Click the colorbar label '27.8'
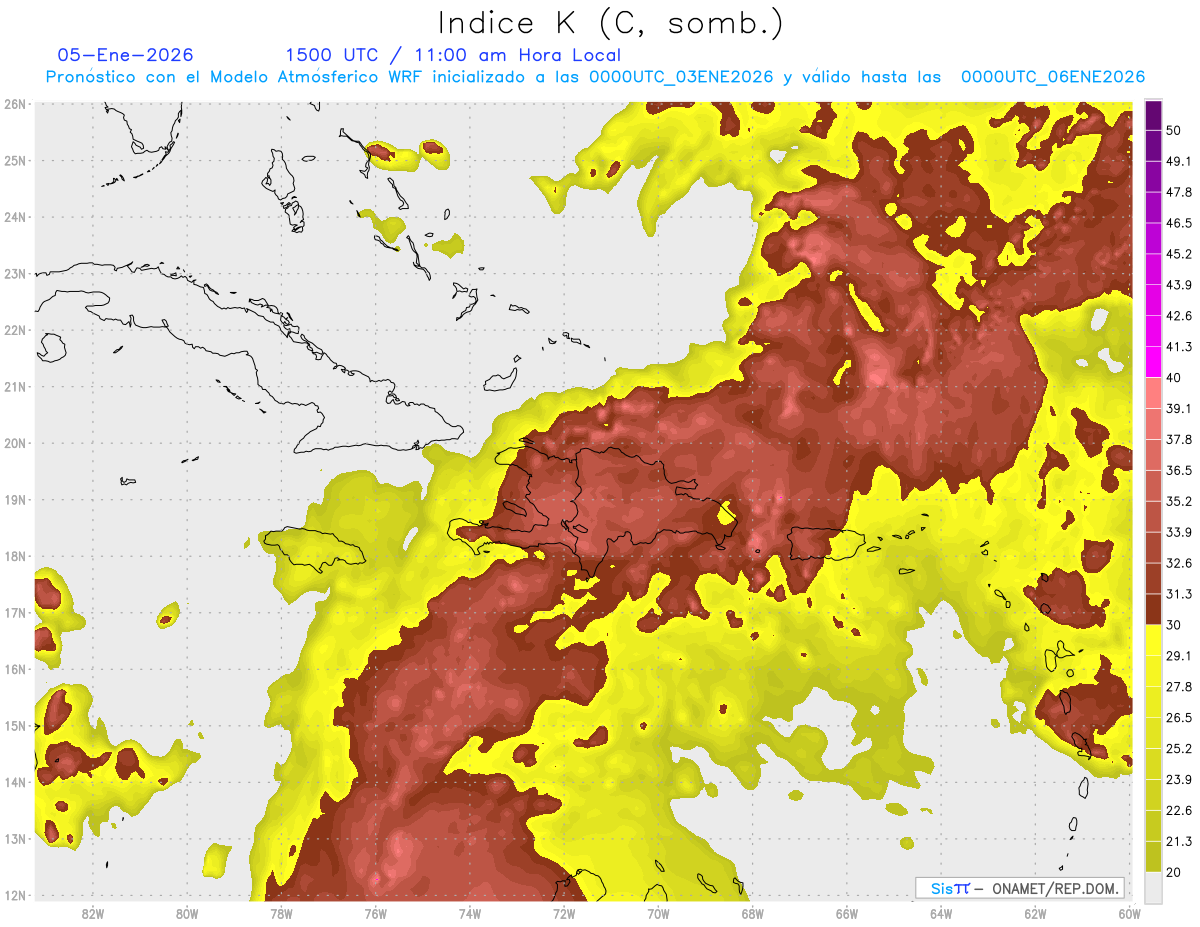Image resolution: width=1200 pixels, height=927 pixels. [1180, 687]
